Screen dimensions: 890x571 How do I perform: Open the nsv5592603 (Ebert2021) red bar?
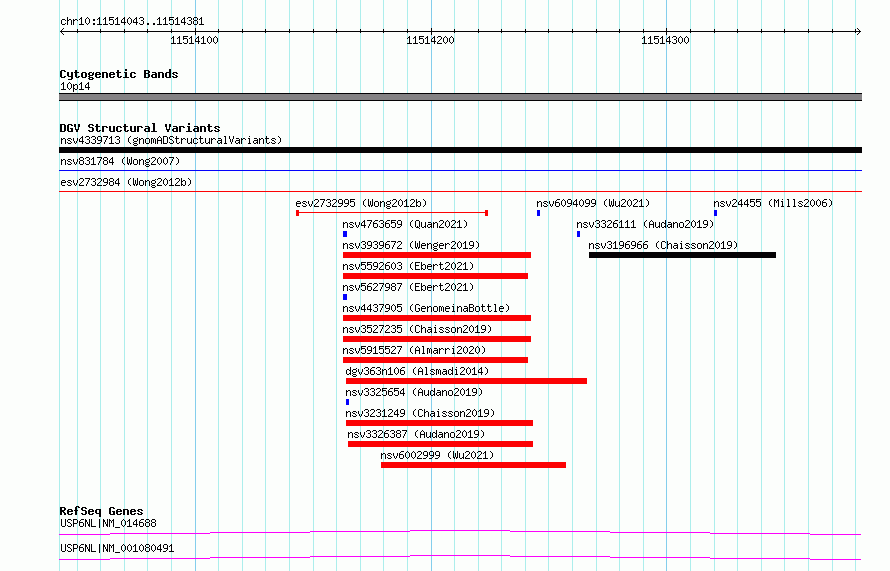coord(435,276)
